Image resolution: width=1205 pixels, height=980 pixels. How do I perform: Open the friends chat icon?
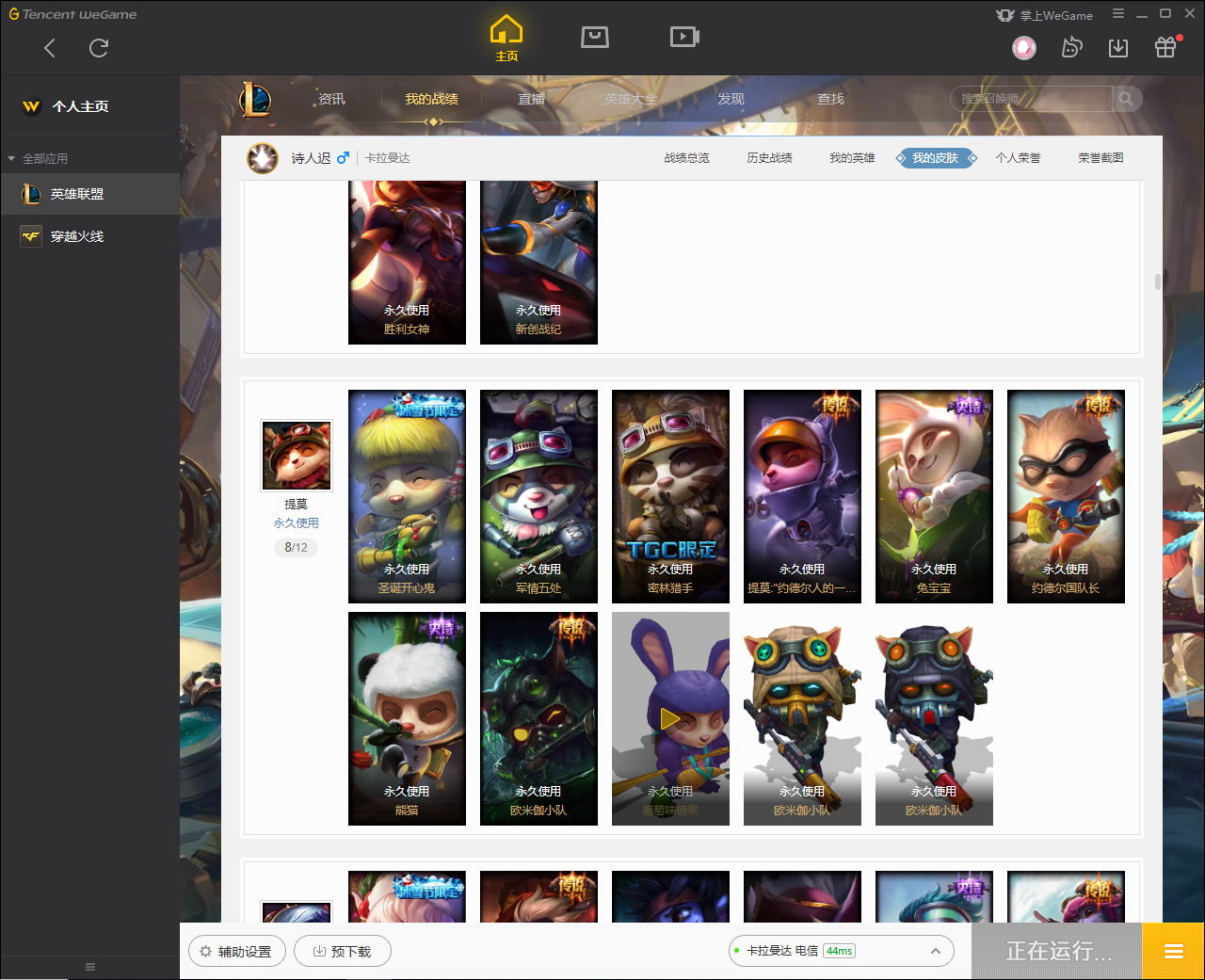1071,47
